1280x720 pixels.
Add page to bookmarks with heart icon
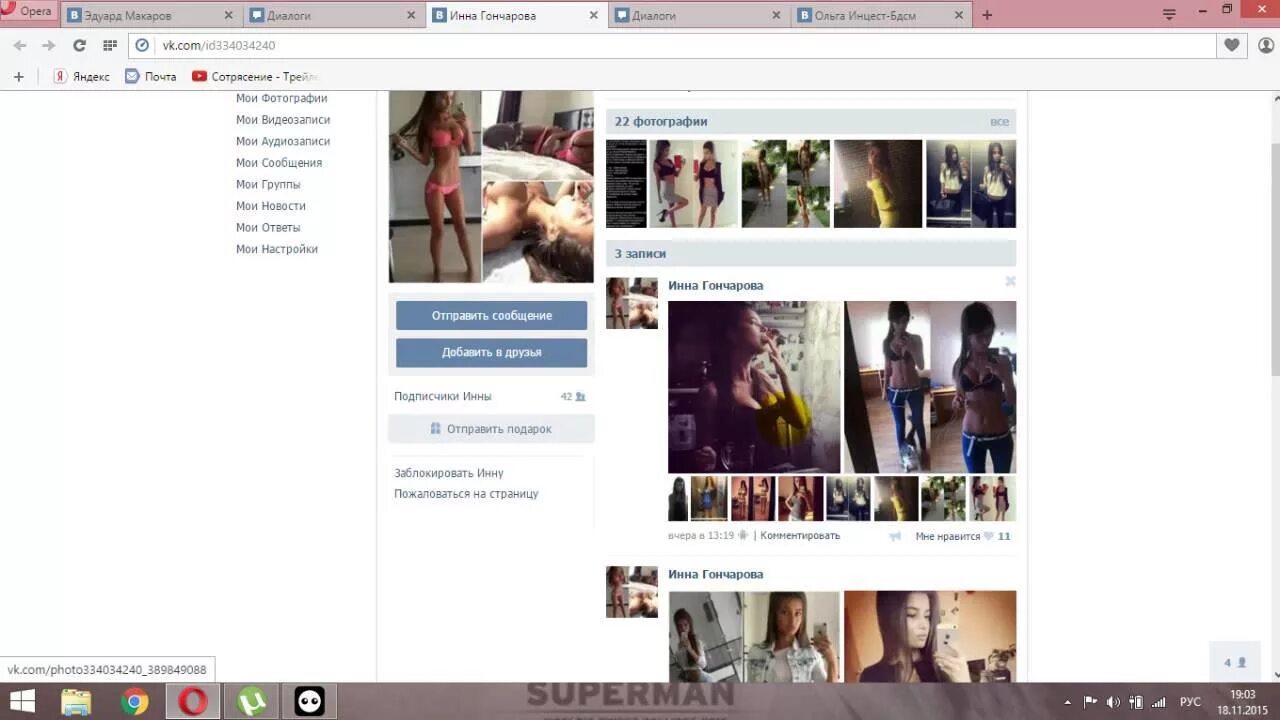coord(1232,45)
